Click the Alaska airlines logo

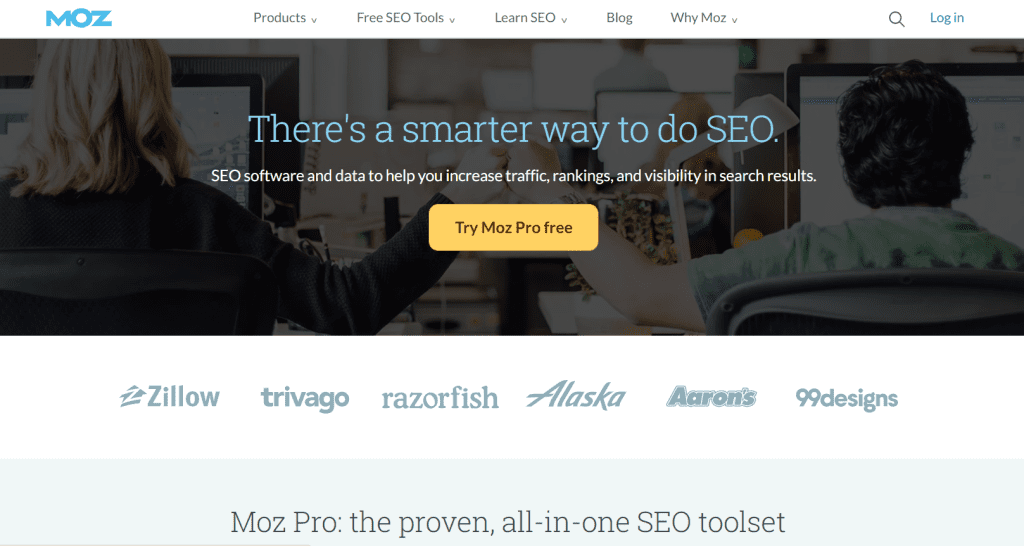[576, 395]
